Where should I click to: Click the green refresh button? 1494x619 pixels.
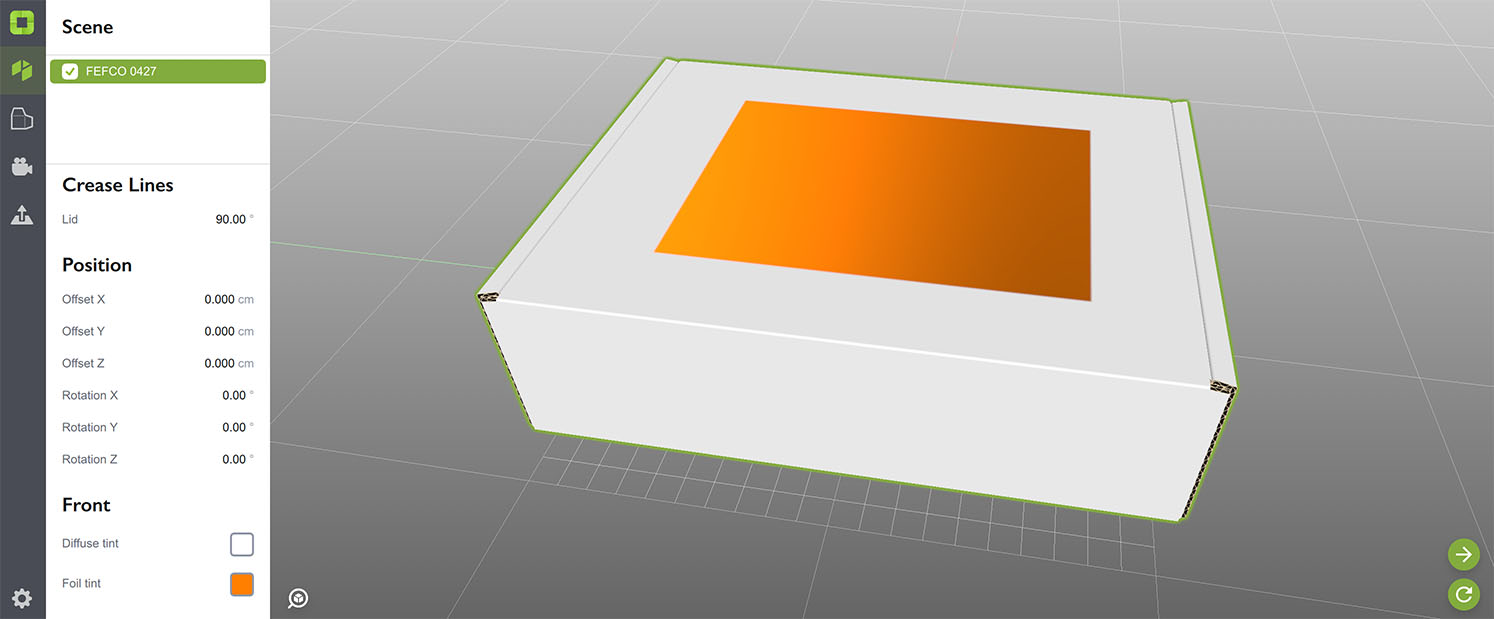1463,594
